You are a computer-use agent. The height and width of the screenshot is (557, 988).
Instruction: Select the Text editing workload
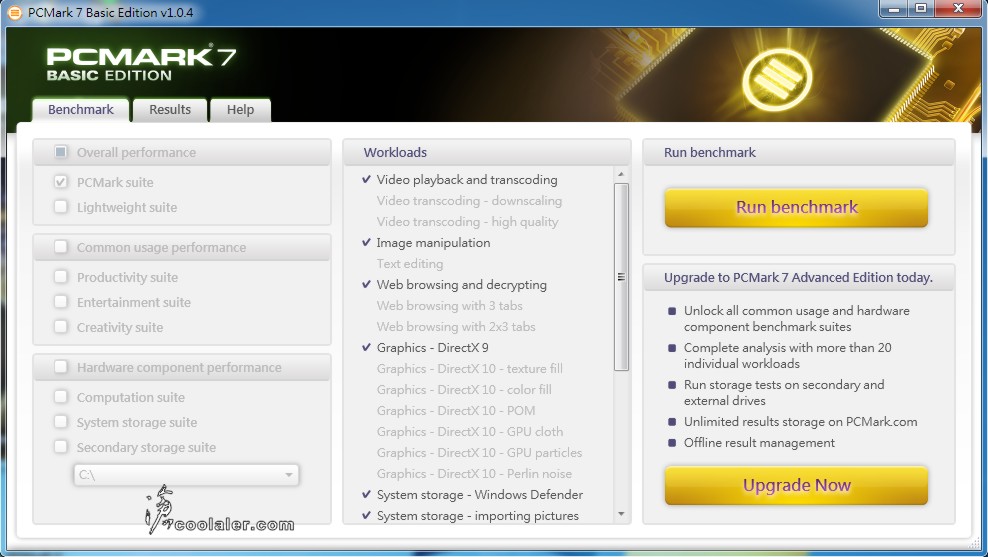[410, 263]
